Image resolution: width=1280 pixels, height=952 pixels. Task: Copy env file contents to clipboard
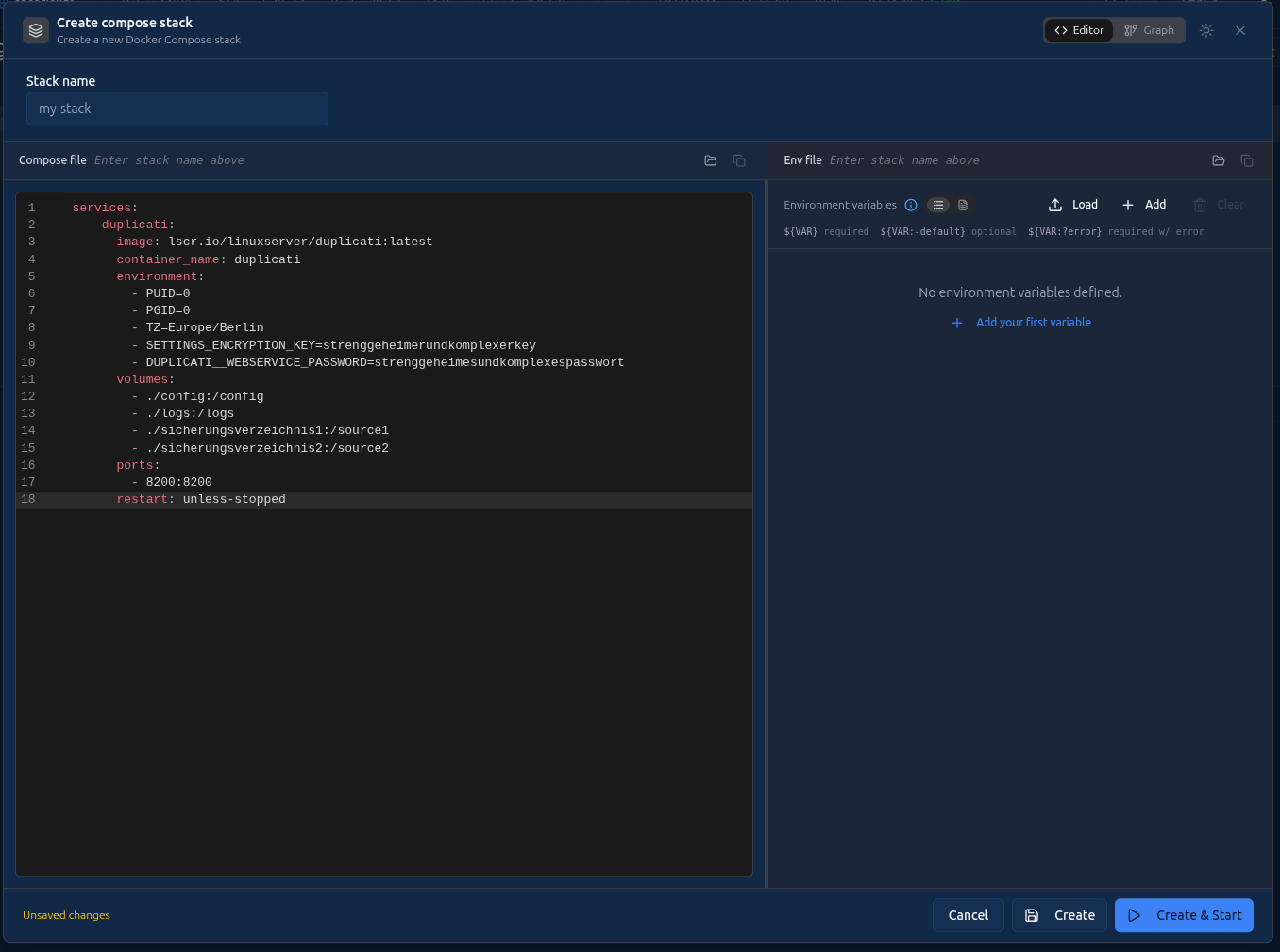click(1247, 160)
